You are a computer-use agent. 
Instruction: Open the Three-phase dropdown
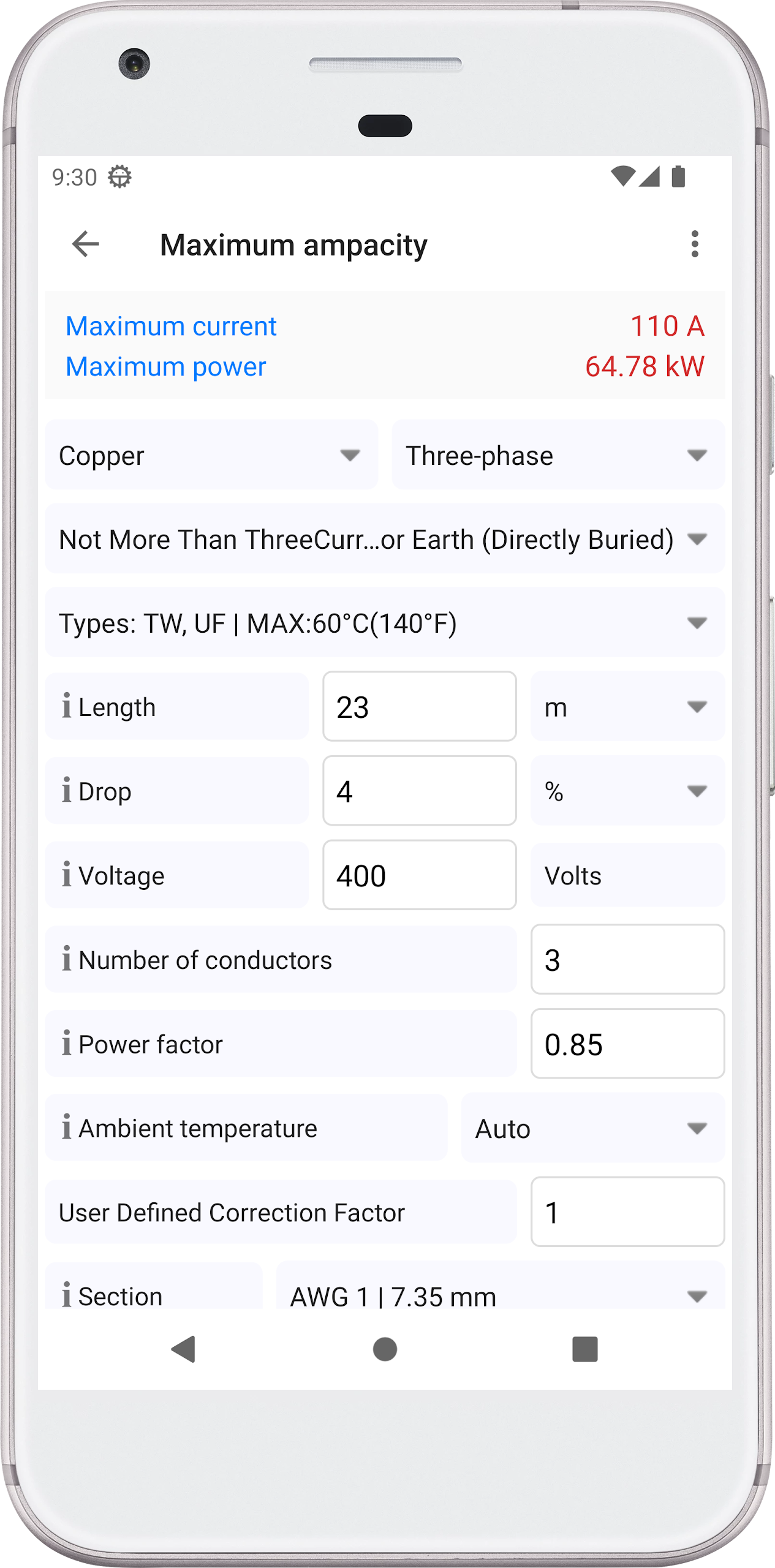[558, 455]
